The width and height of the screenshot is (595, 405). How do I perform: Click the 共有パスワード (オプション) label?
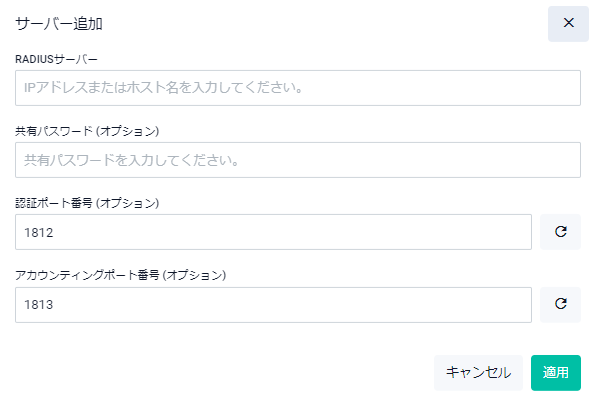click(87, 131)
